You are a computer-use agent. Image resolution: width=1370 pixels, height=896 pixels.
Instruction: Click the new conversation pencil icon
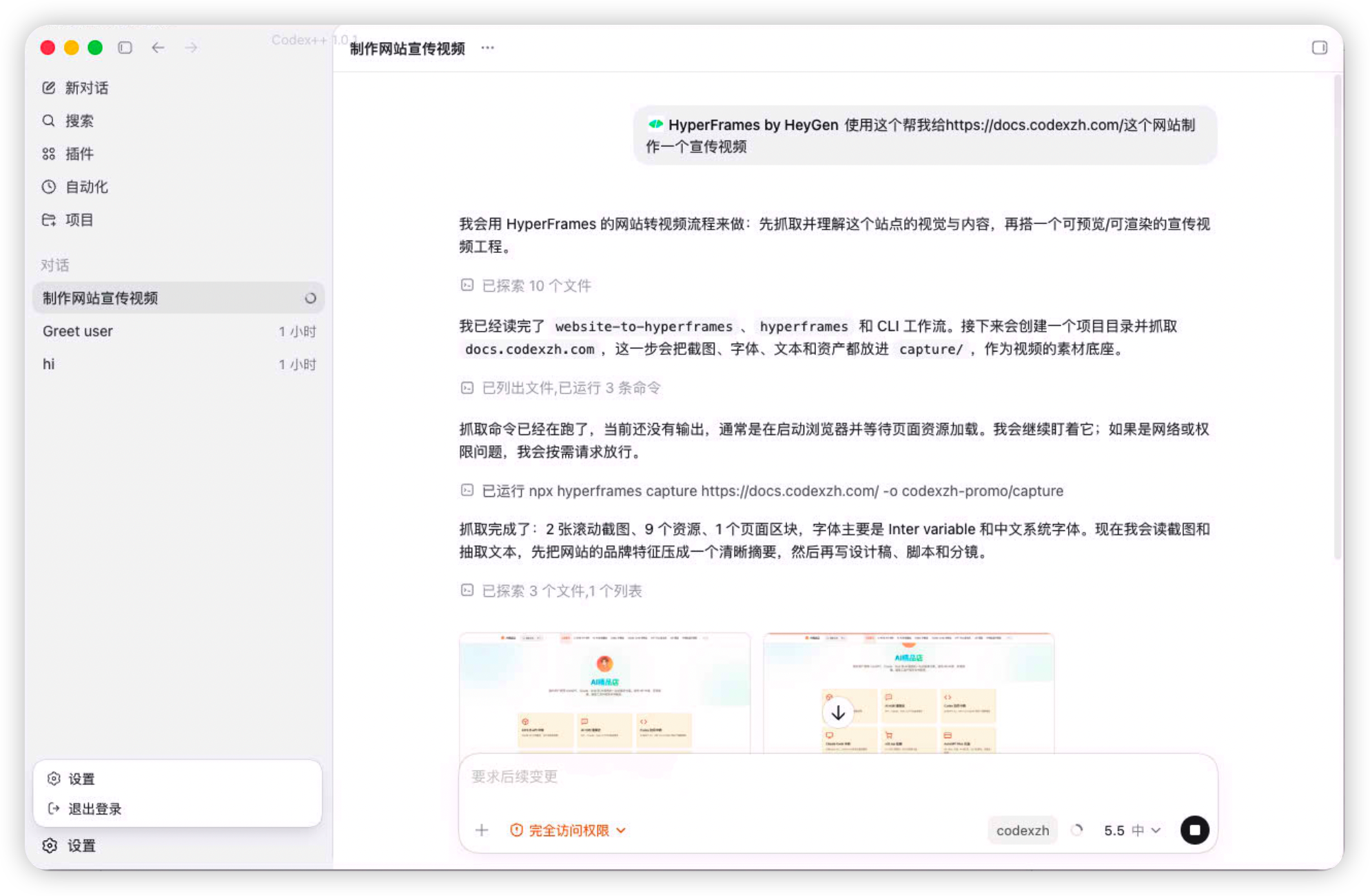[x=48, y=88]
